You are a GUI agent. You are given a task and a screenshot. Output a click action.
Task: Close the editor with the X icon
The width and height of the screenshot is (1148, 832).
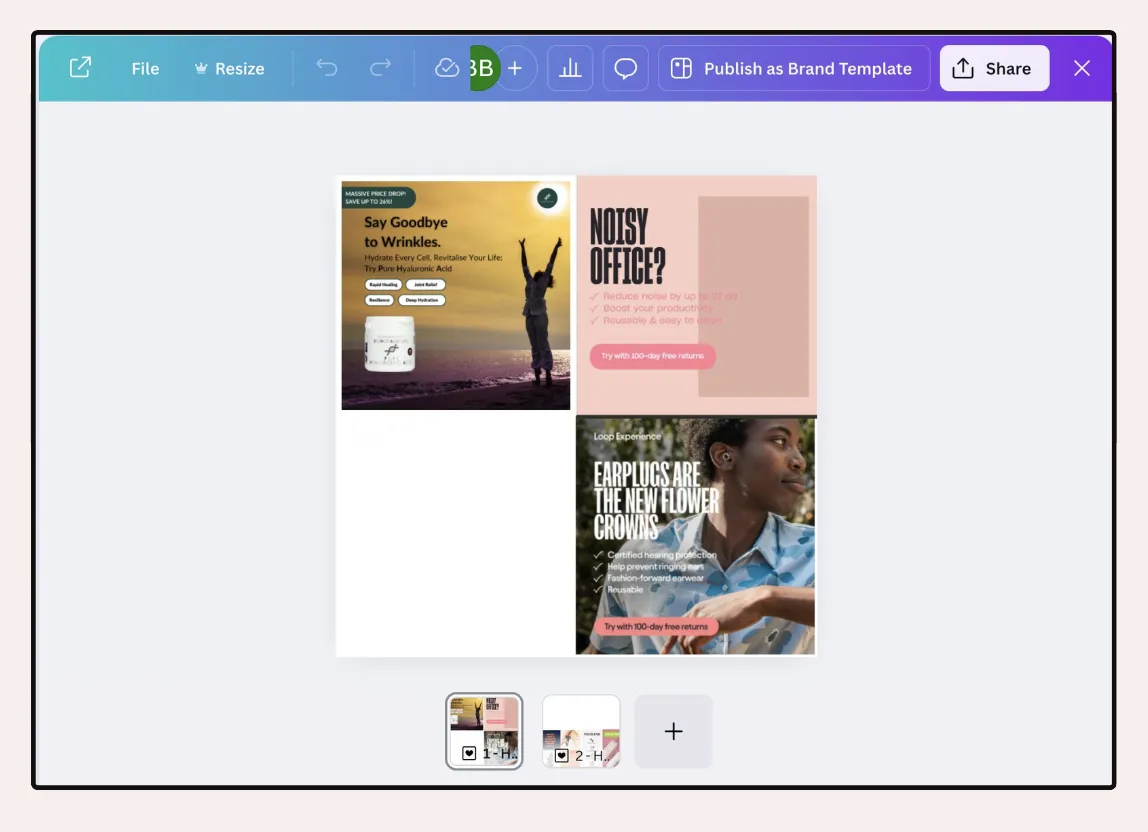pos(1081,68)
